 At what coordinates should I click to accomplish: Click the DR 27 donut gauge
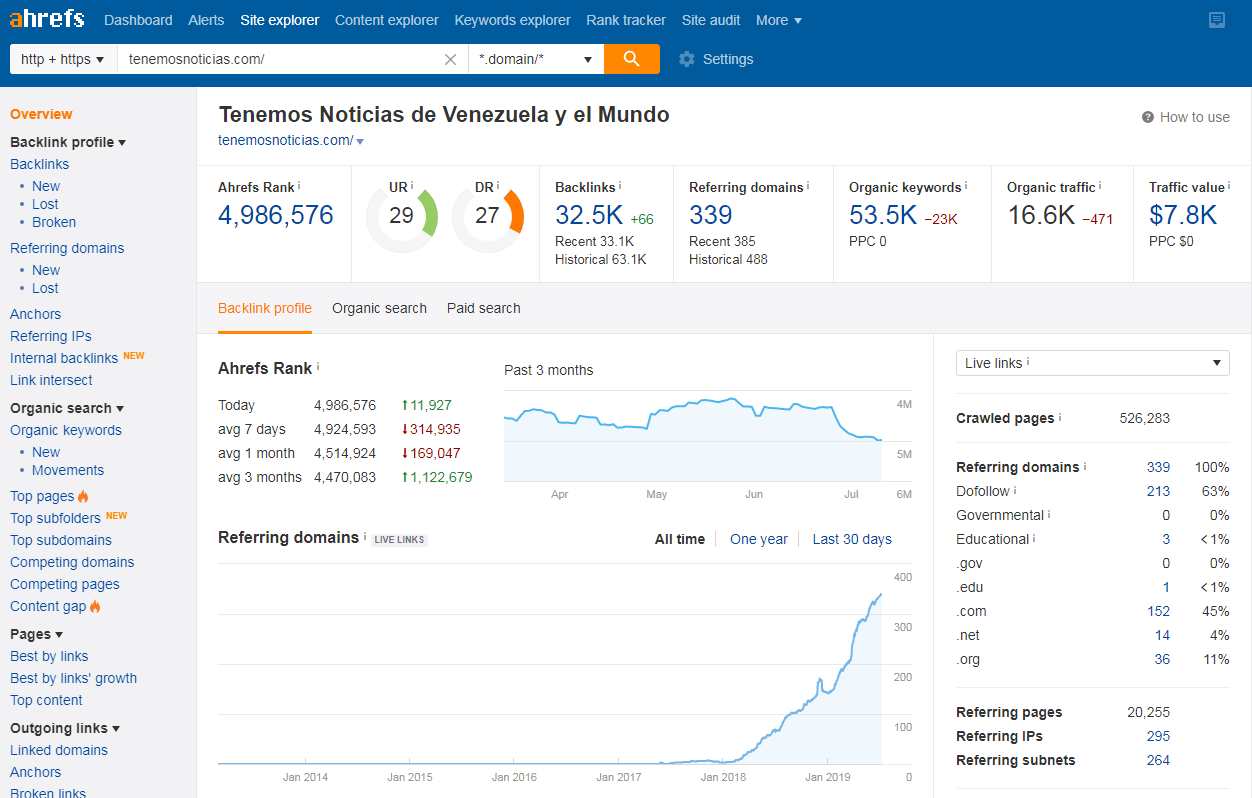pyautogui.click(x=488, y=216)
